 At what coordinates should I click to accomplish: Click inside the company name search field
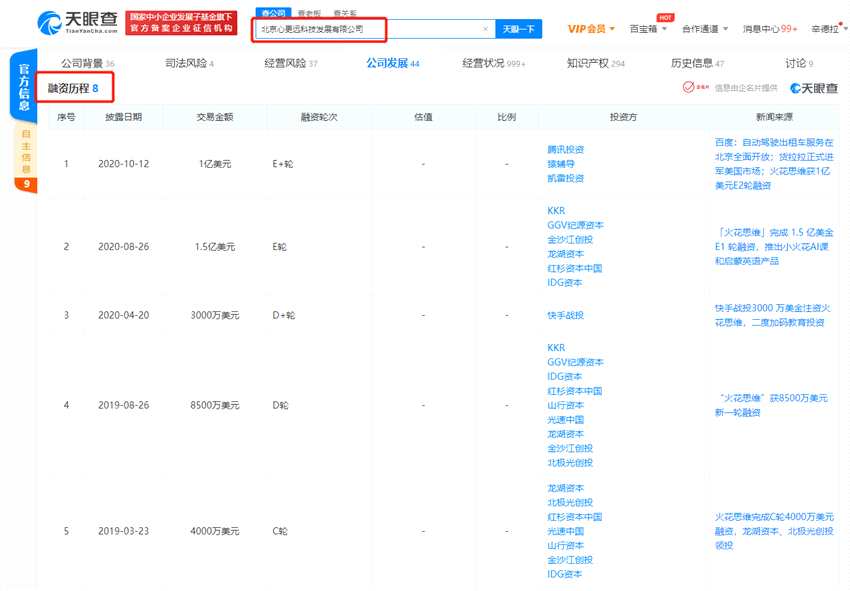[x=365, y=30]
